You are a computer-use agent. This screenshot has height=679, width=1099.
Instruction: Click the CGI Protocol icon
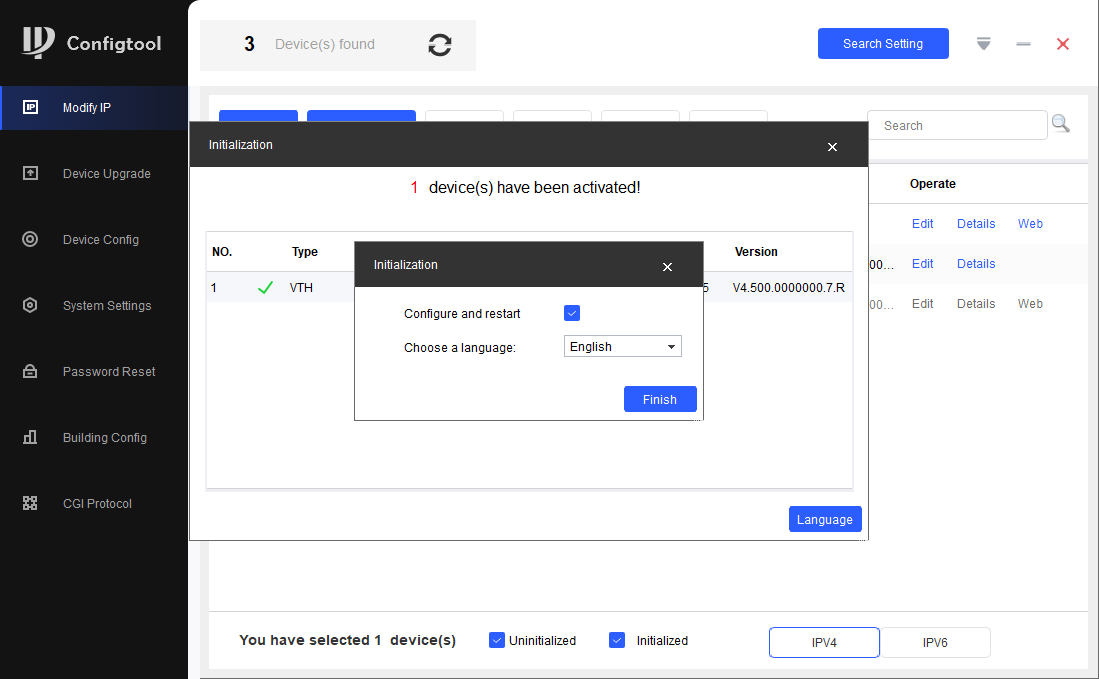30,503
